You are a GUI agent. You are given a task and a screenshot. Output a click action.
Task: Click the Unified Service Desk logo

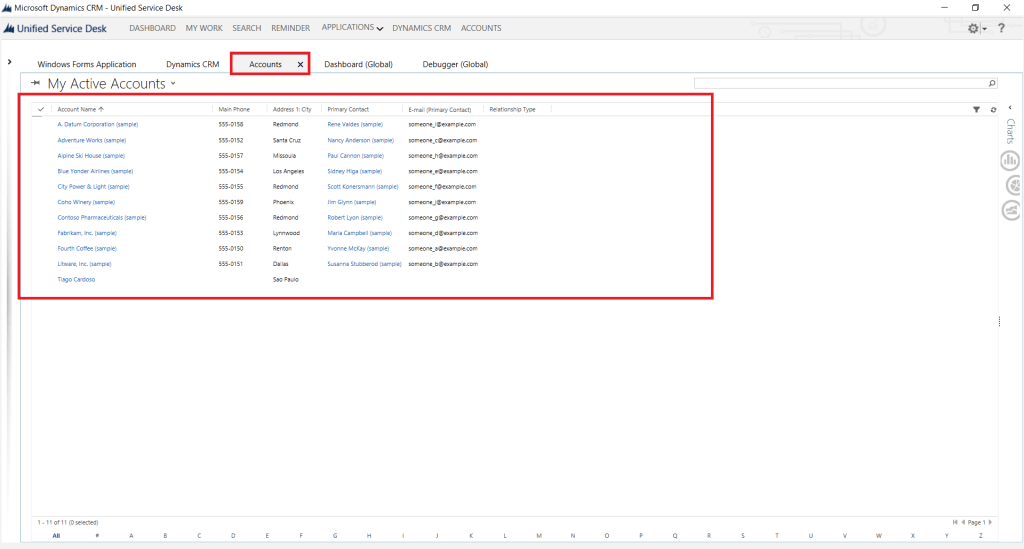[56, 29]
